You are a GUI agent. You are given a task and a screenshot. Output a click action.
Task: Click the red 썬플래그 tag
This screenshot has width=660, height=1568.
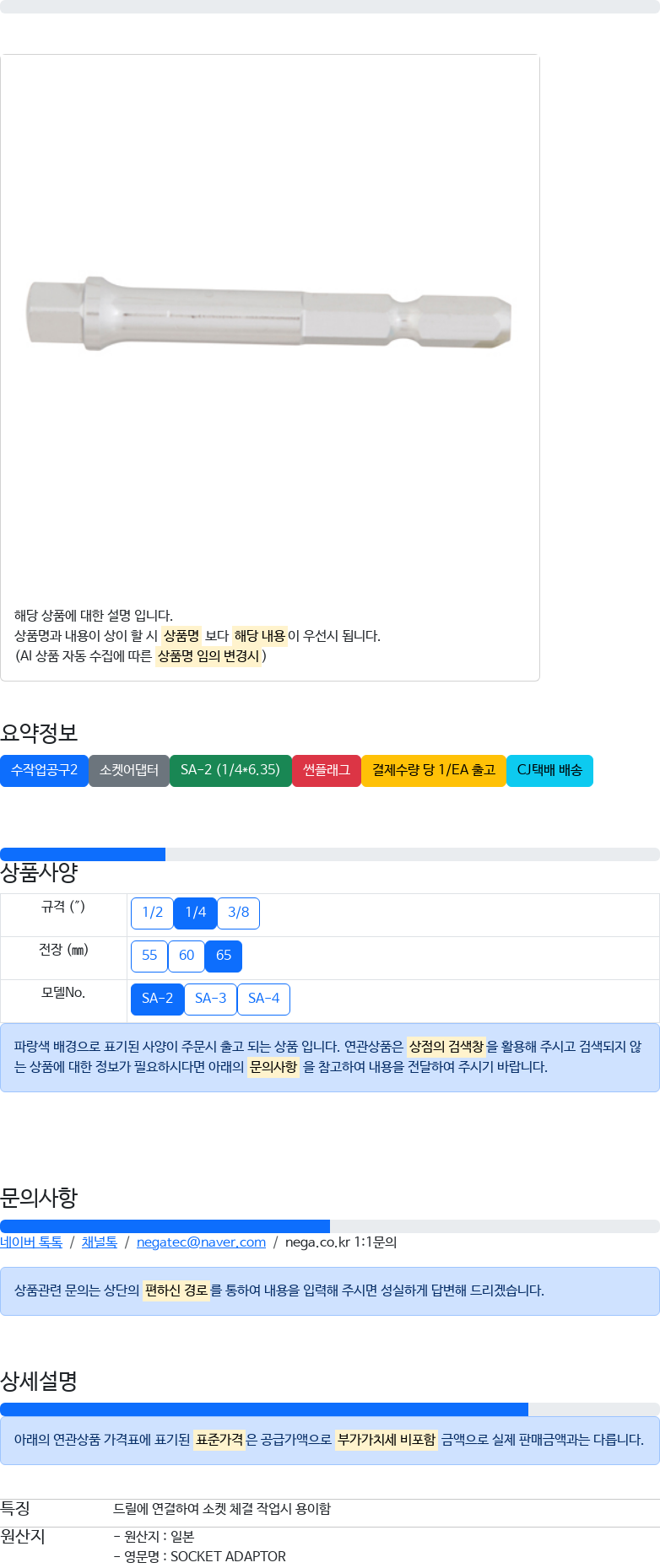click(327, 770)
